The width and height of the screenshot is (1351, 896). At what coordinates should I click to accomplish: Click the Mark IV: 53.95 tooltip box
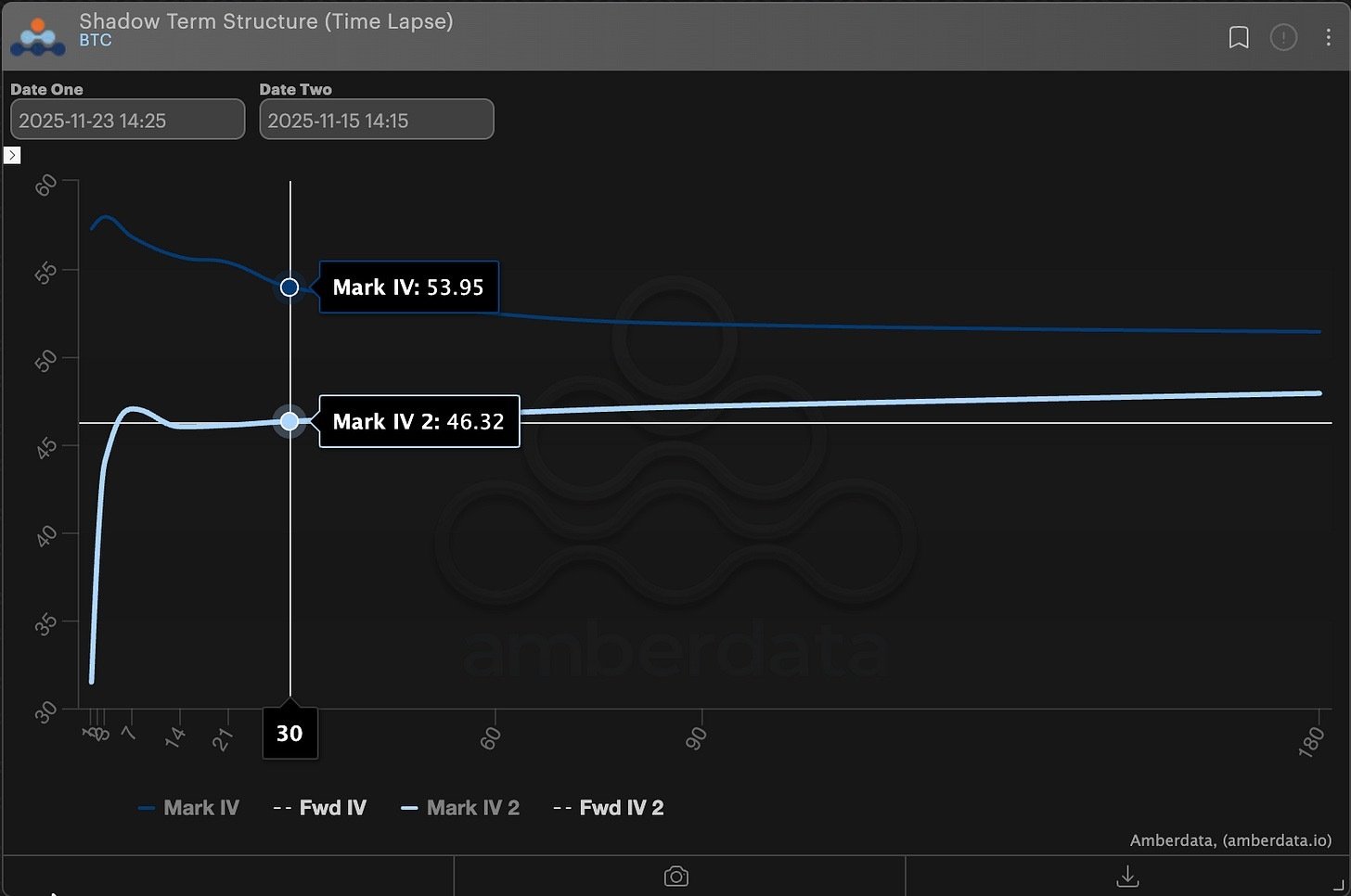(x=408, y=288)
